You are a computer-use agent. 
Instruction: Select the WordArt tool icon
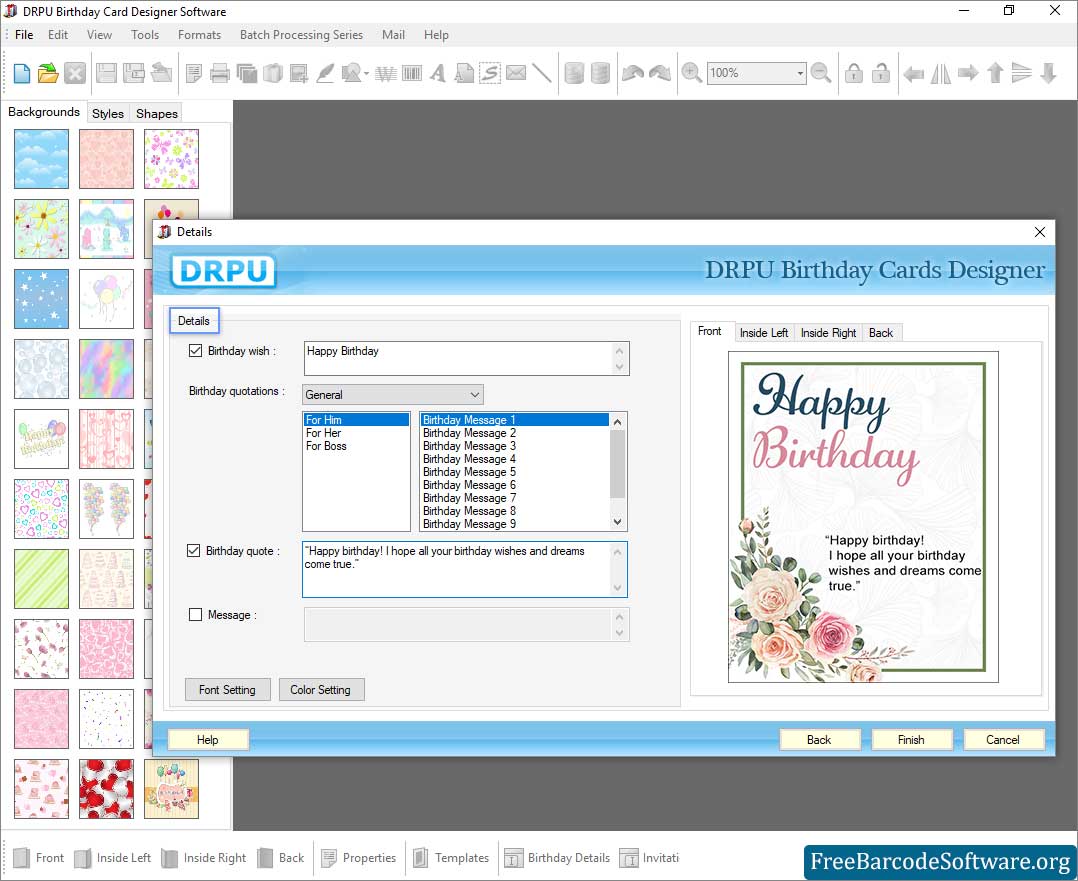(386, 73)
